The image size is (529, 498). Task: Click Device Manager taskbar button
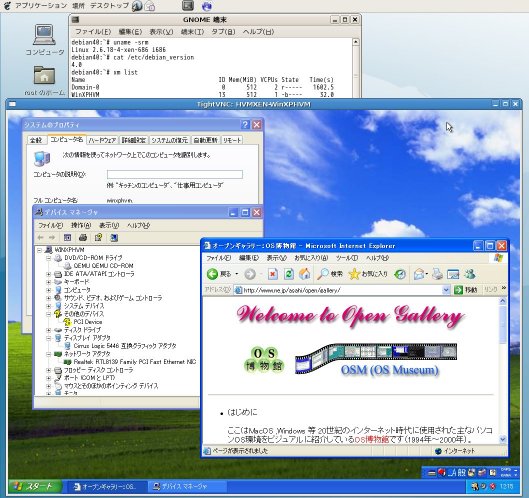(187, 486)
